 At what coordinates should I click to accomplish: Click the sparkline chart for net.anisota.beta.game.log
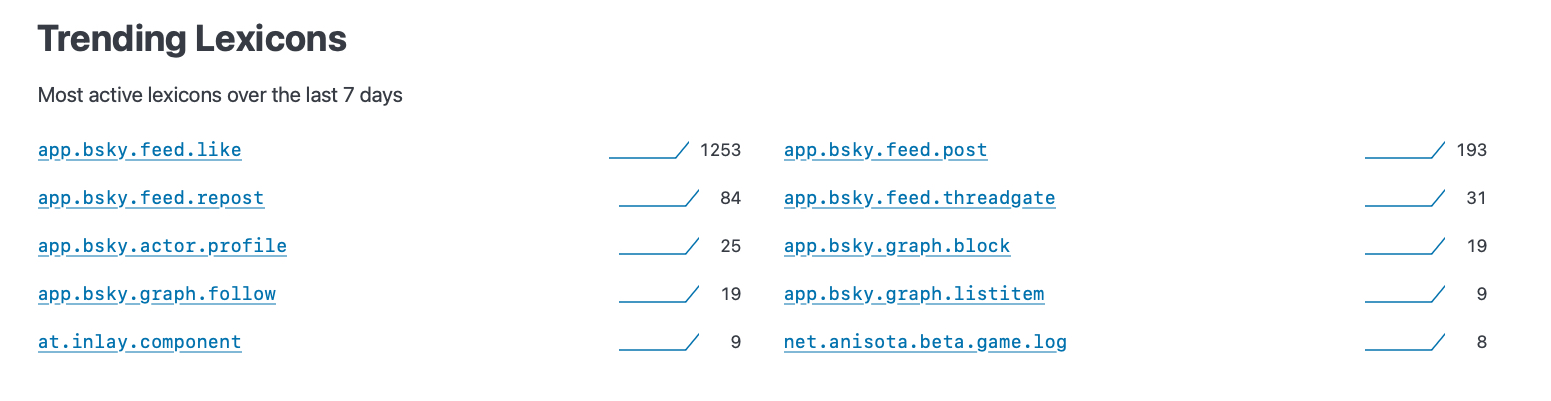point(1405,343)
